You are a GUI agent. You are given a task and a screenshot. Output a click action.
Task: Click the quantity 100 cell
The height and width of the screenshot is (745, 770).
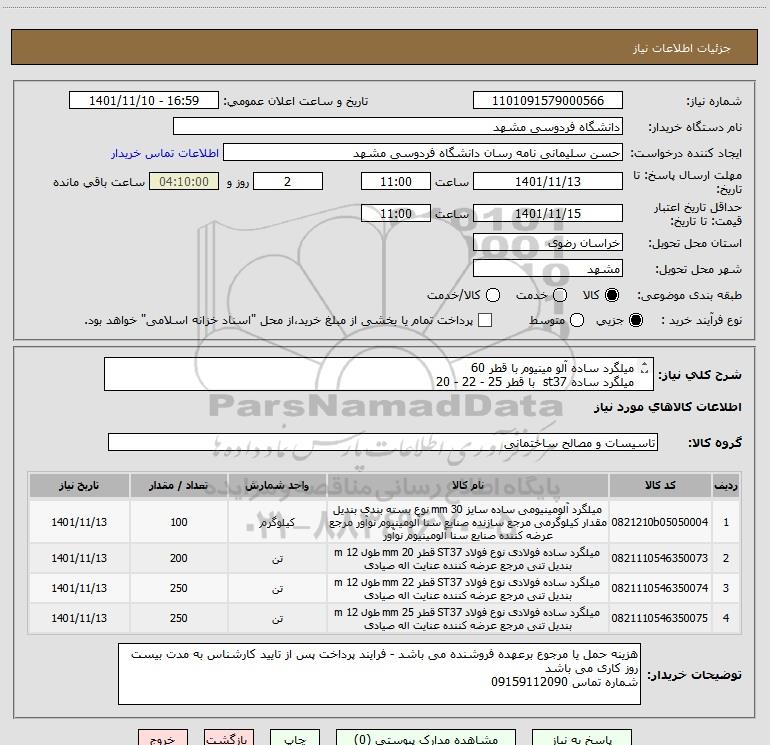coord(179,522)
